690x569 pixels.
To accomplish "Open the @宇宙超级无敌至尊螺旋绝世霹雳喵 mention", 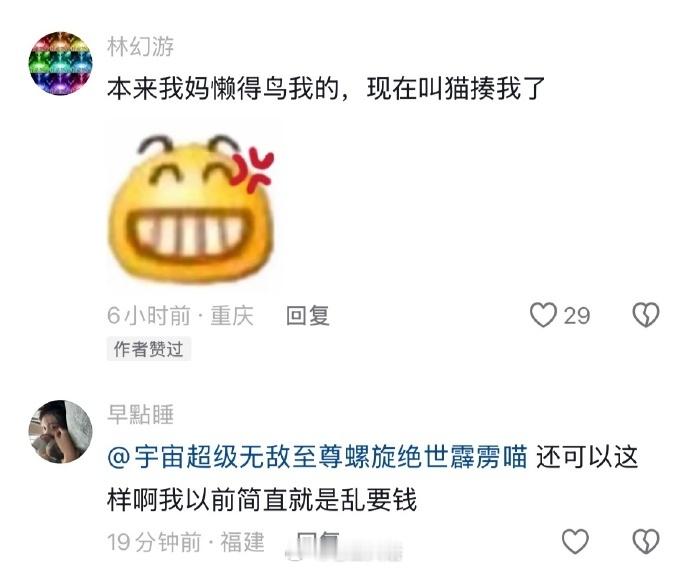I will click(x=317, y=456).
